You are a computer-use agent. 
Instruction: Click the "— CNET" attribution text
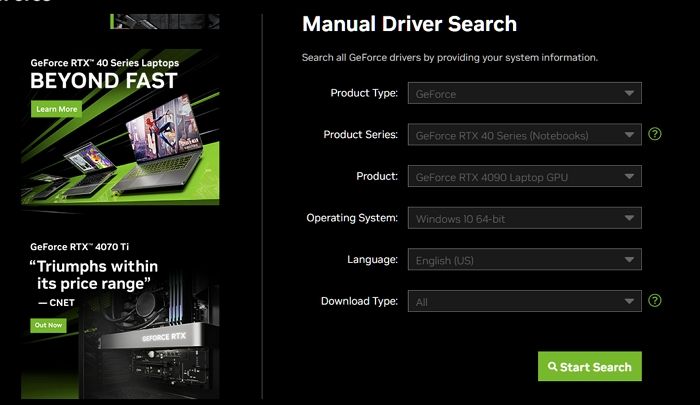[x=56, y=303]
